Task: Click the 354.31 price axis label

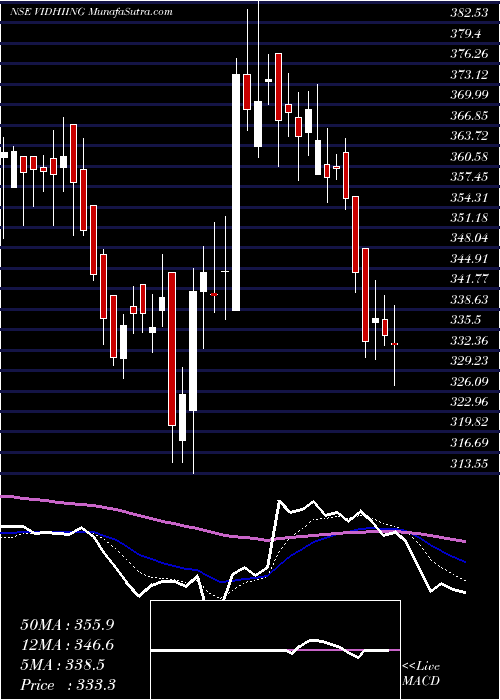Action: coord(469,197)
